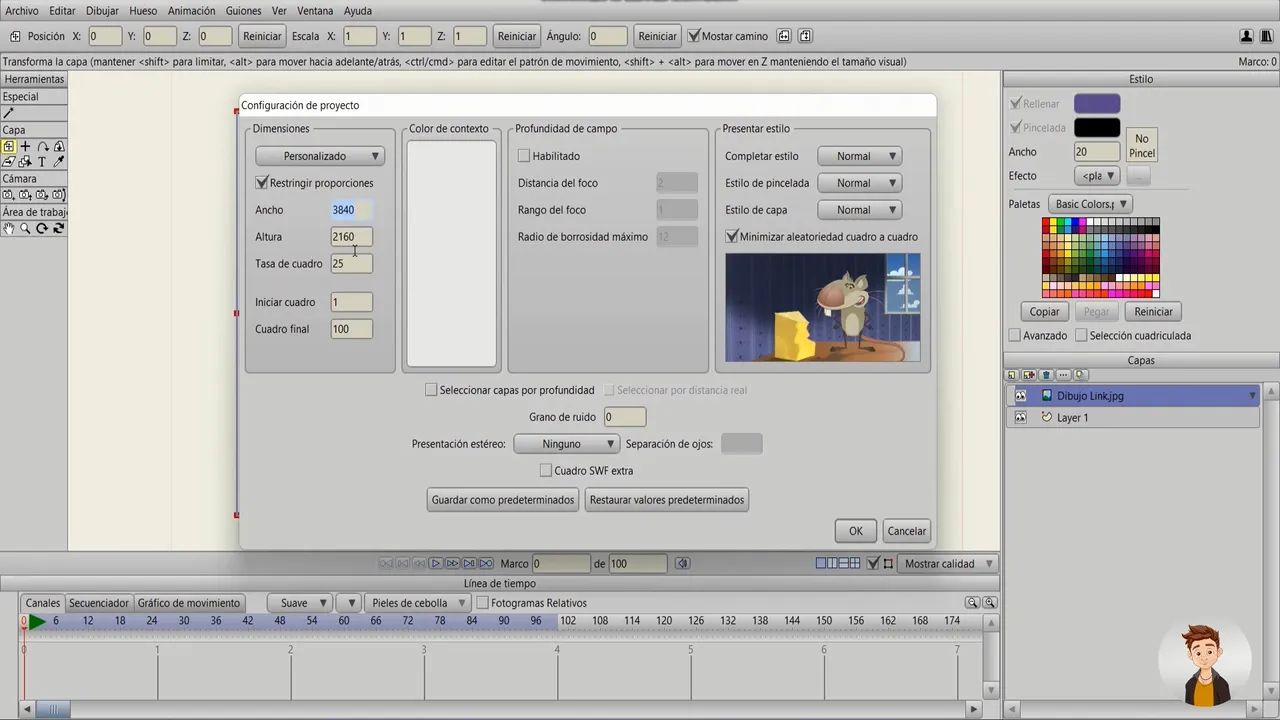This screenshot has height=720, width=1280.
Task: Open layer settings ellipsis icon in Capas
Action: (1063, 375)
